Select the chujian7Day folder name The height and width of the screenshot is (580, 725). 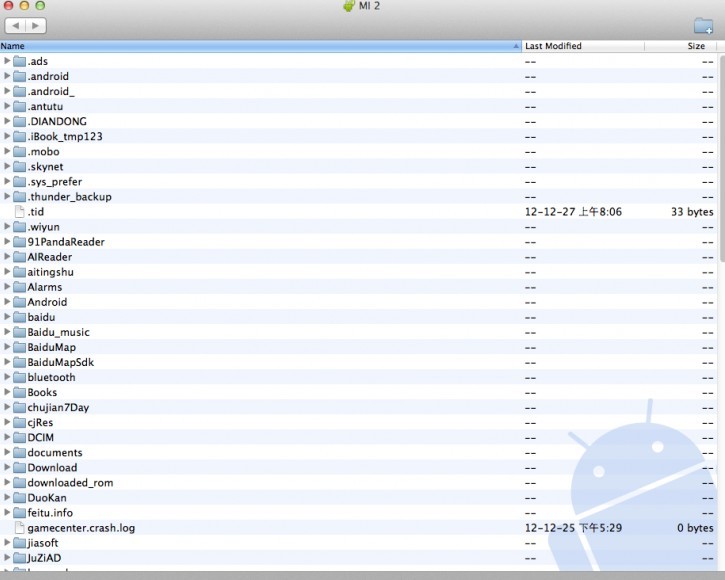pos(58,407)
